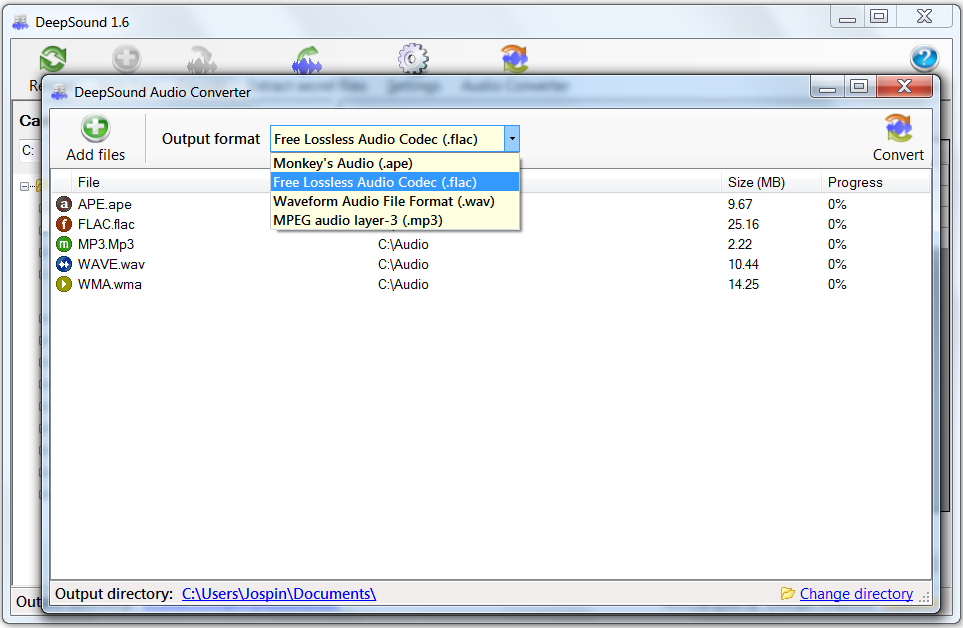The width and height of the screenshot is (963, 628).
Task: Close the DeepSound Audio Converter window
Action: point(905,86)
